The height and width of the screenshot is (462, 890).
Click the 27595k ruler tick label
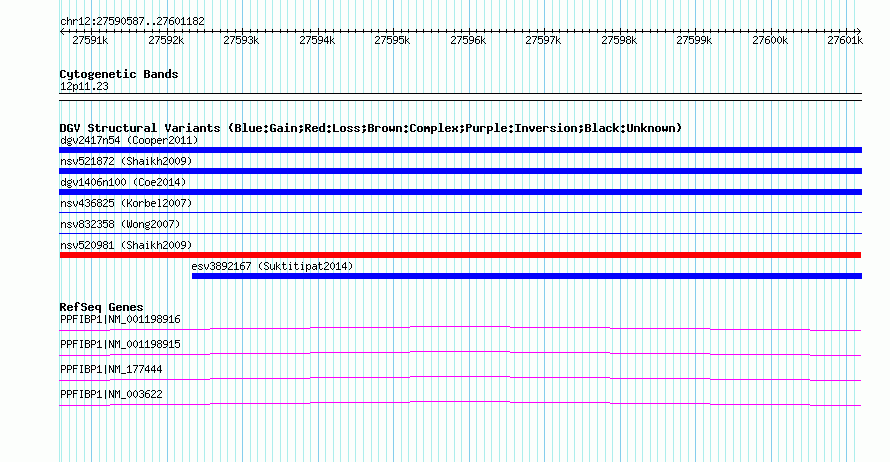click(x=392, y=40)
